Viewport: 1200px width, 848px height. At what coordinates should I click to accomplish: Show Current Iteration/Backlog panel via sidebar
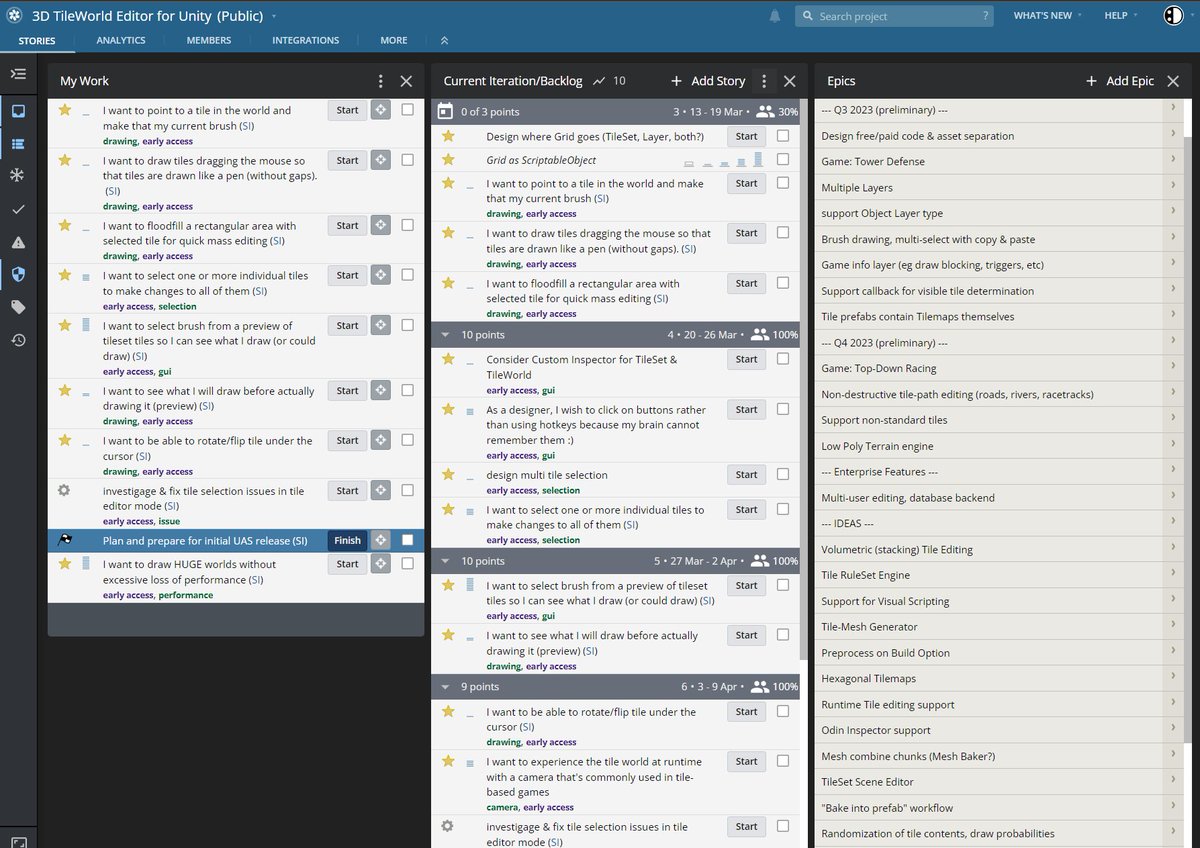point(18,143)
